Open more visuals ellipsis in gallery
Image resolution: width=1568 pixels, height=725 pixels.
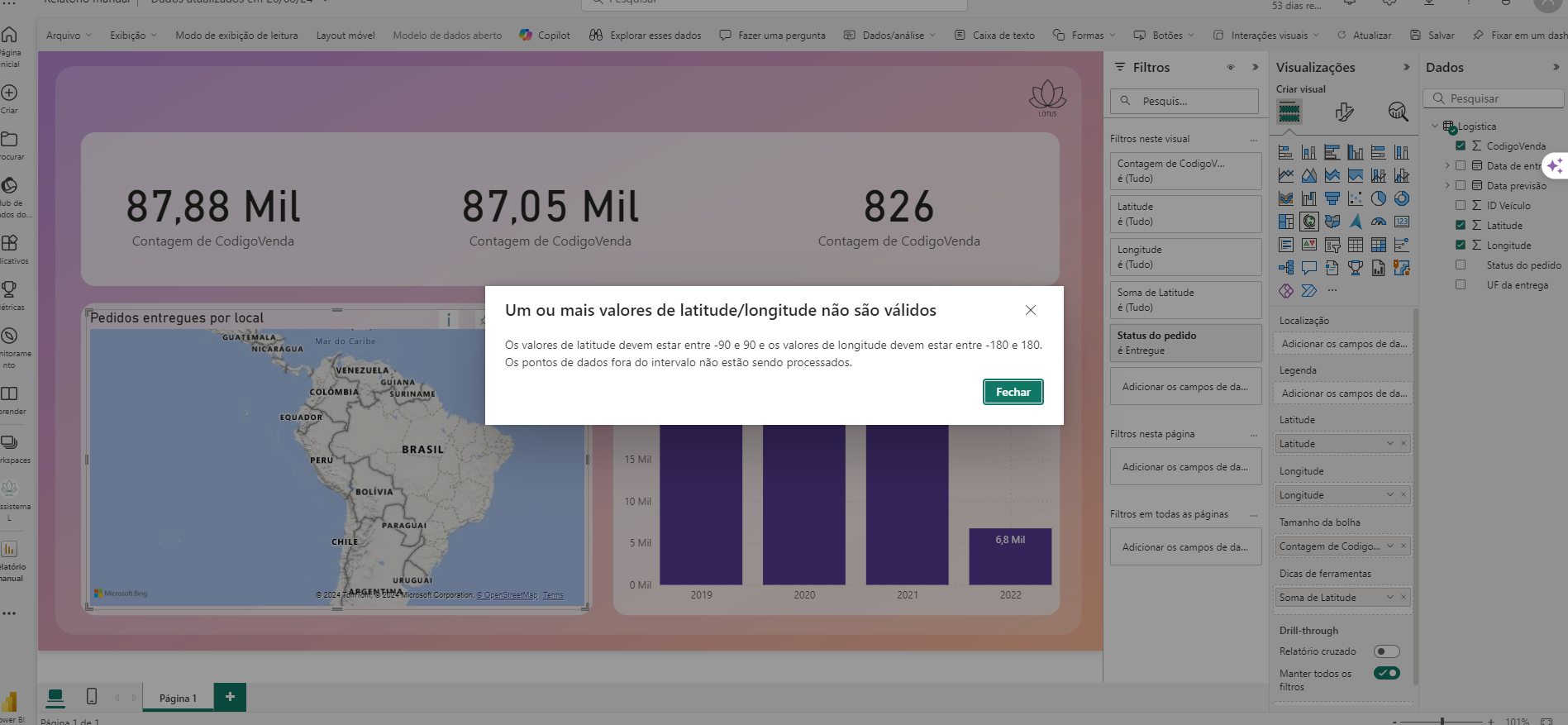[1332, 291]
